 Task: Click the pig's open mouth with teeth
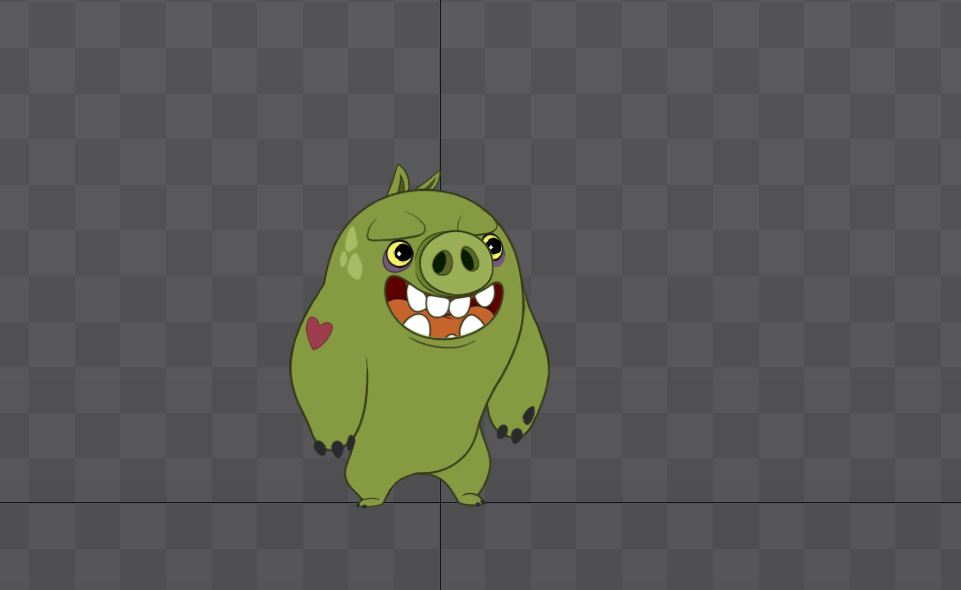[x=444, y=309]
